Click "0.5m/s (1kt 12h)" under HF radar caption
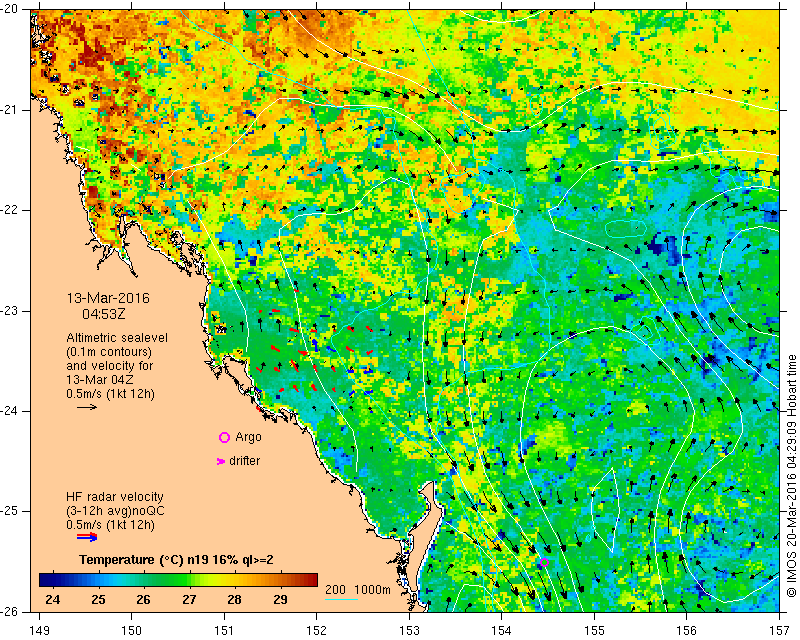 (110, 525)
